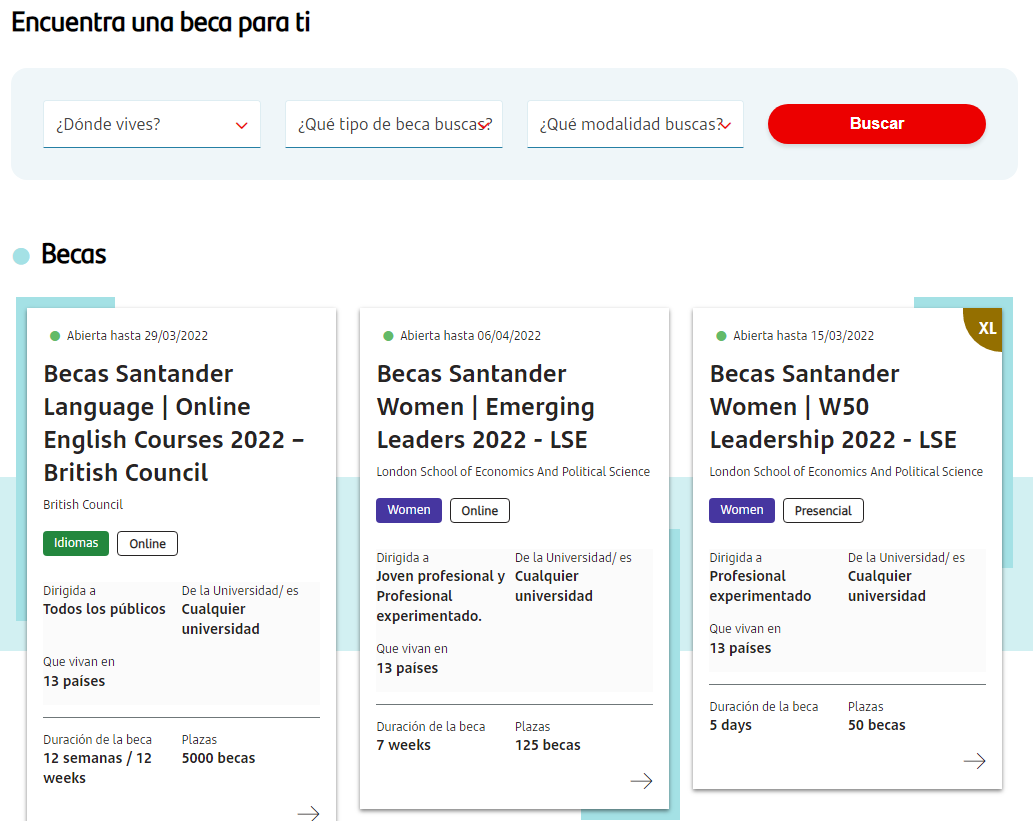
Task: Click the green status dot beside 29/03/2022
Action: pos(55,336)
